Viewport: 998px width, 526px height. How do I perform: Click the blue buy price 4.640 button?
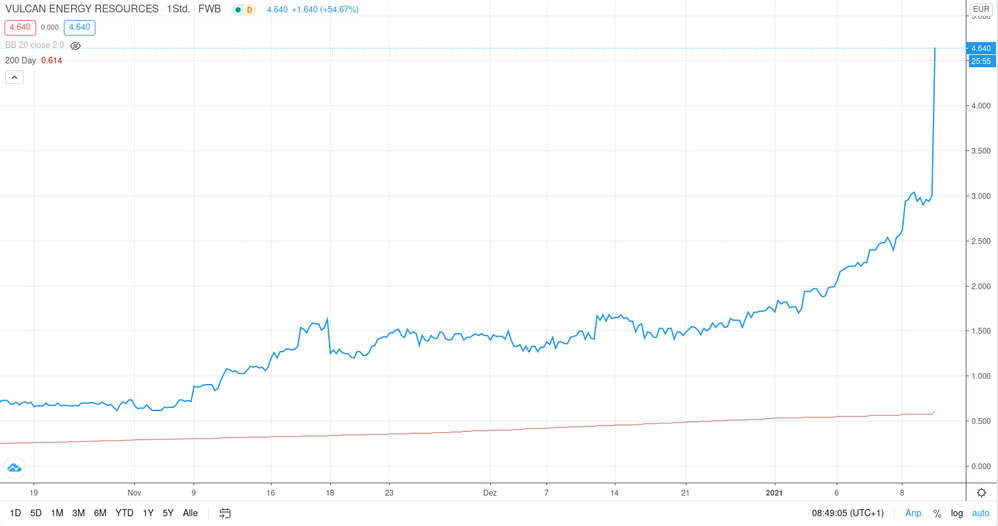[x=80, y=28]
